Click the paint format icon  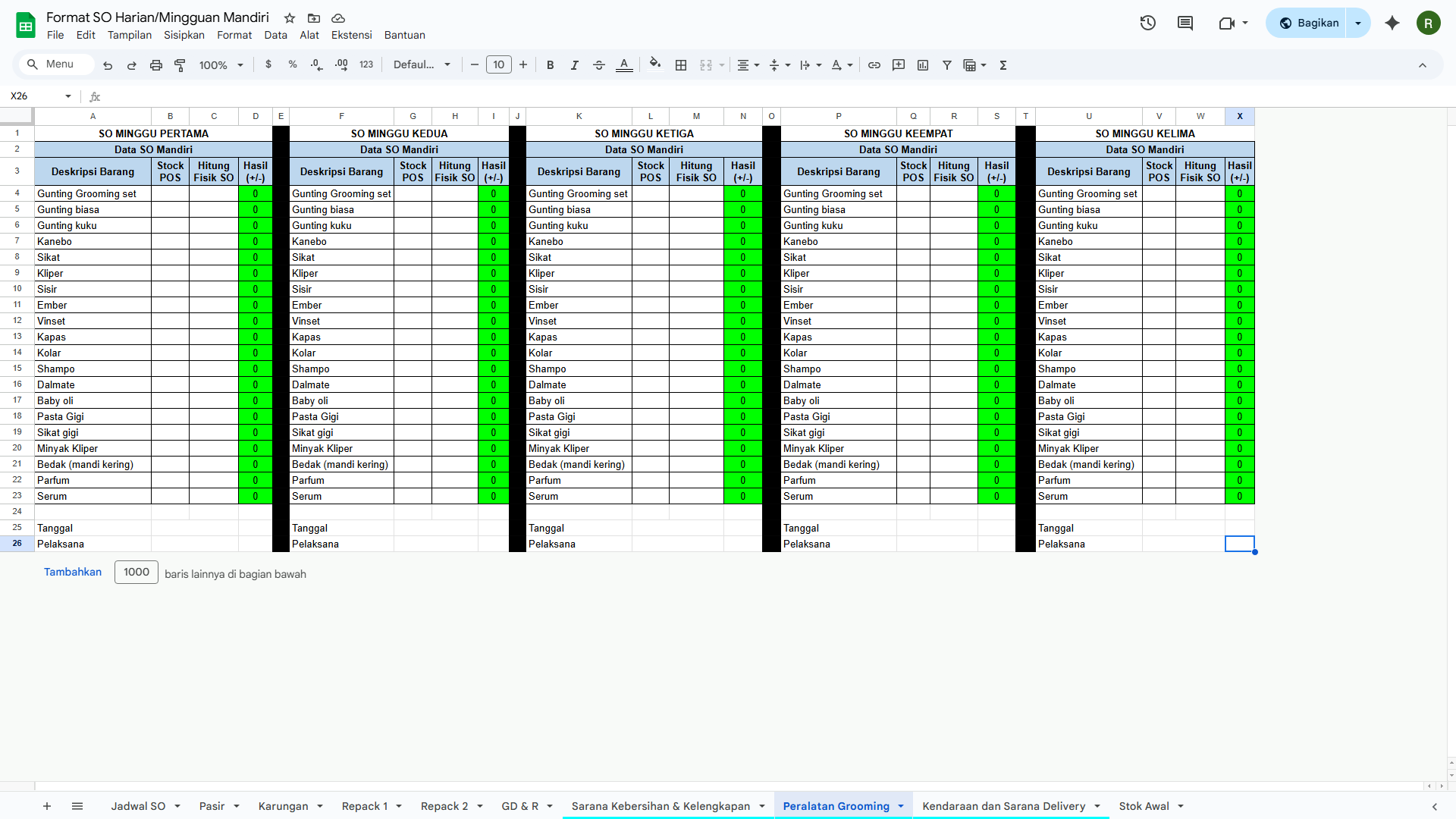point(180,65)
